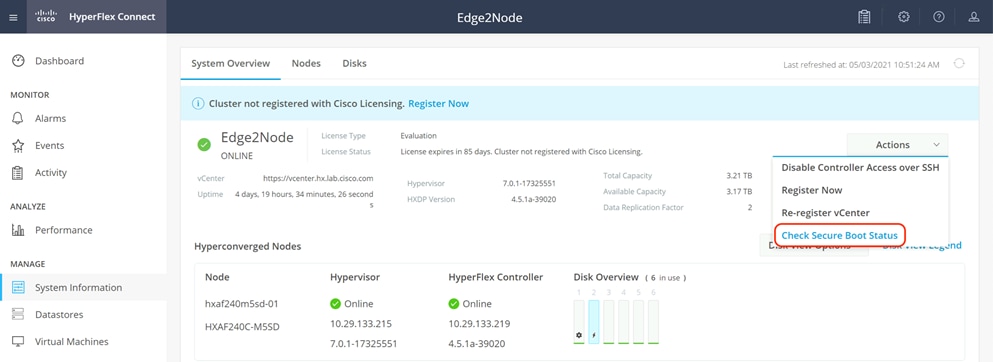The image size is (993, 362).
Task: Select disk slot 3 in Disk Overview
Action: [x=609, y=322]
